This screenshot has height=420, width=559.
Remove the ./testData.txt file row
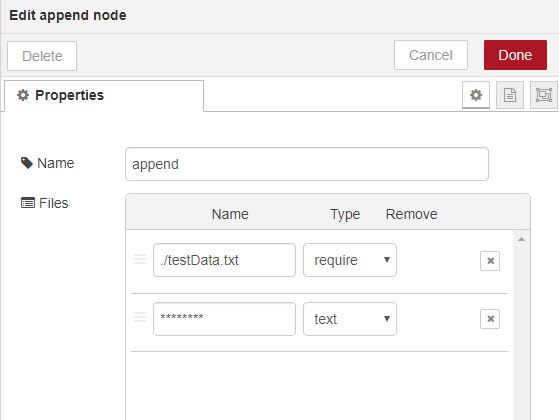(490, 261)
